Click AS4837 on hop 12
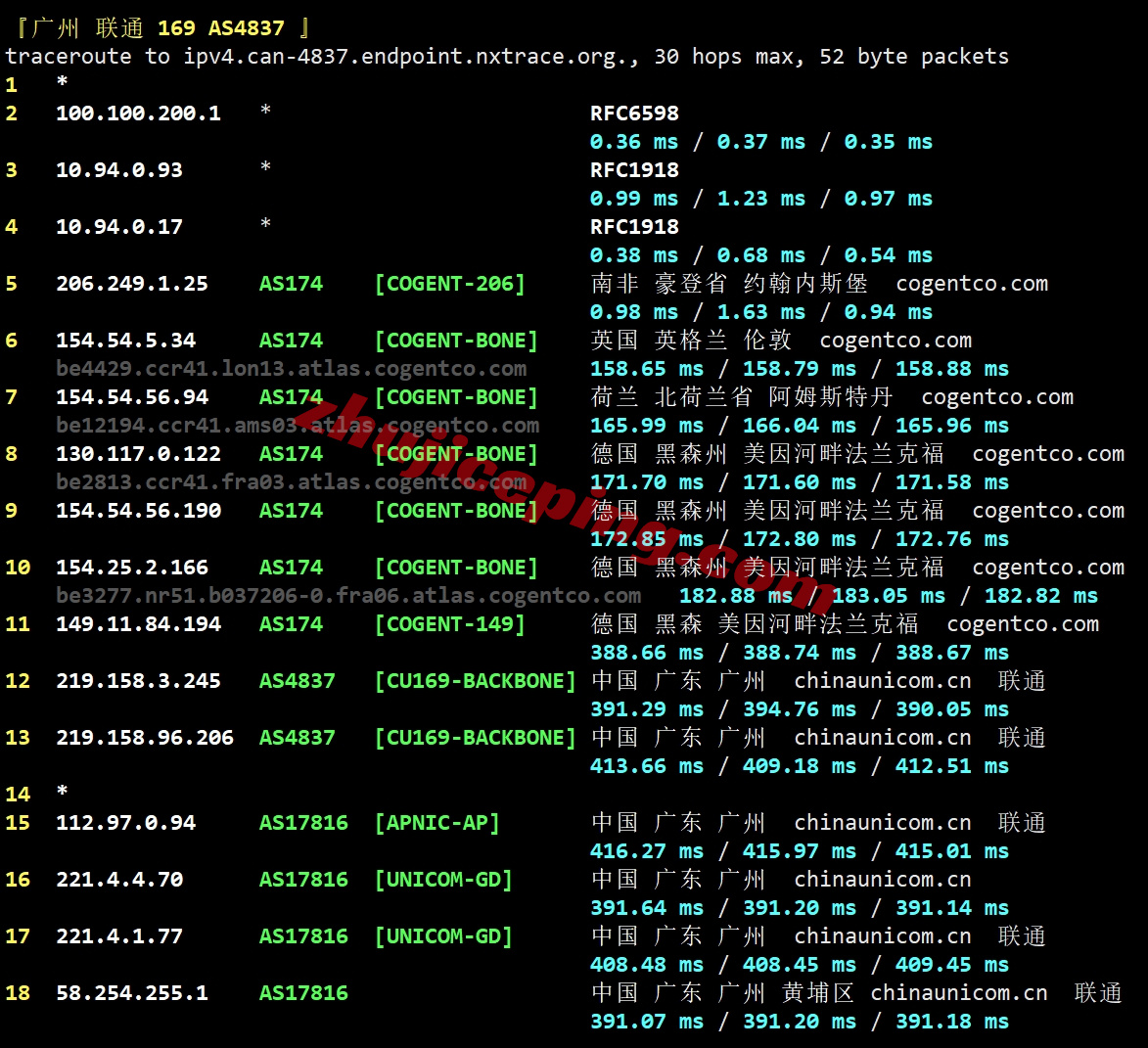This screenshot has height=1048, width=1148. pyautogui.click(x=298, y=681)
